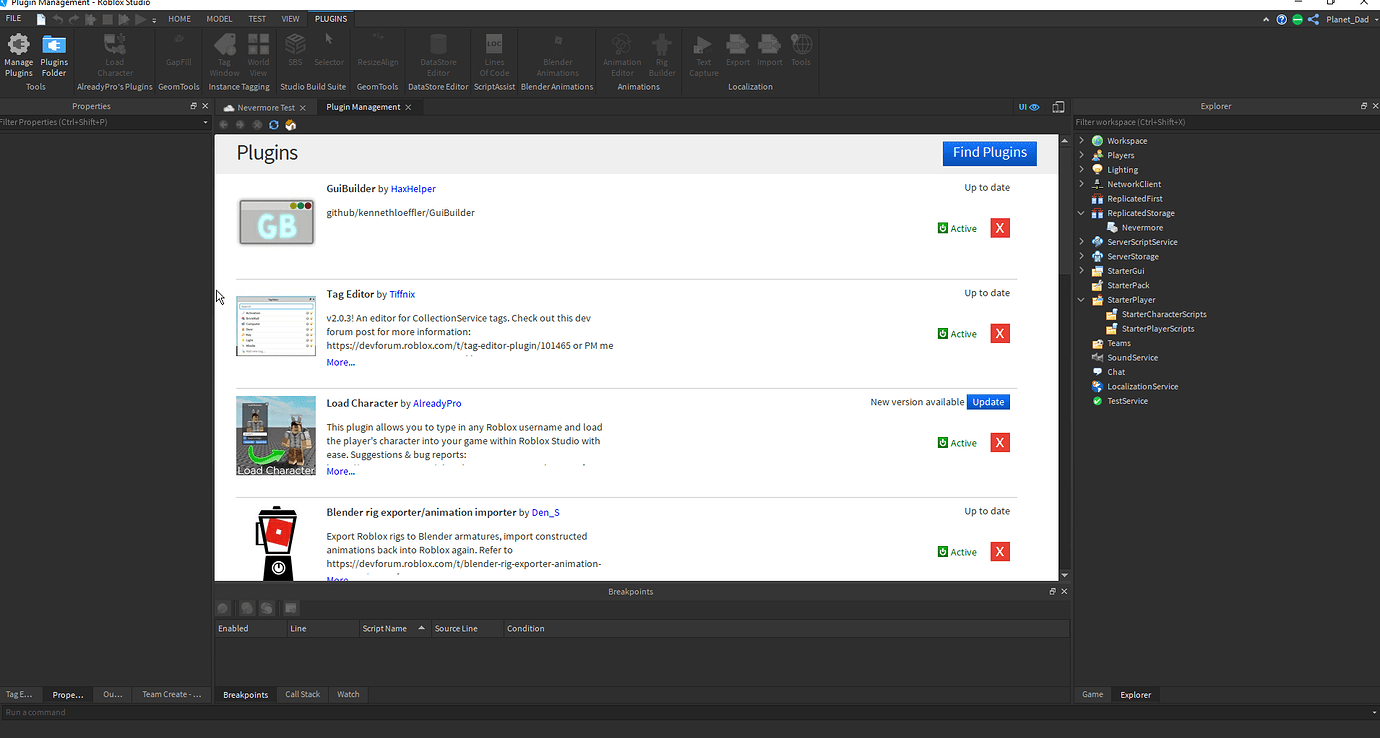Remove the Load Character plugin with red X
The width and height of the screenshot is (1380, 738).
[1000, 443]
